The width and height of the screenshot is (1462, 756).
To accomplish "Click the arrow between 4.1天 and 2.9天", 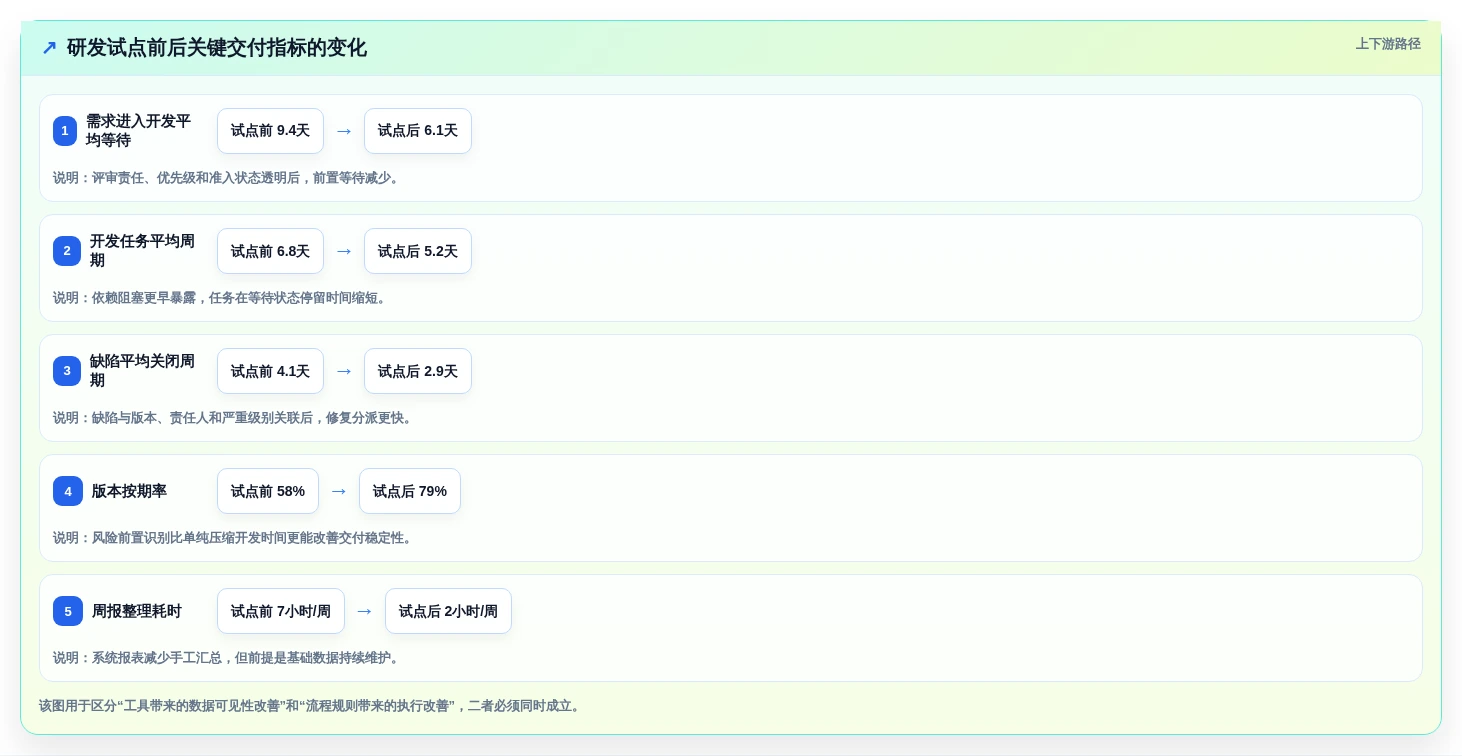I will tap(344, 371).
